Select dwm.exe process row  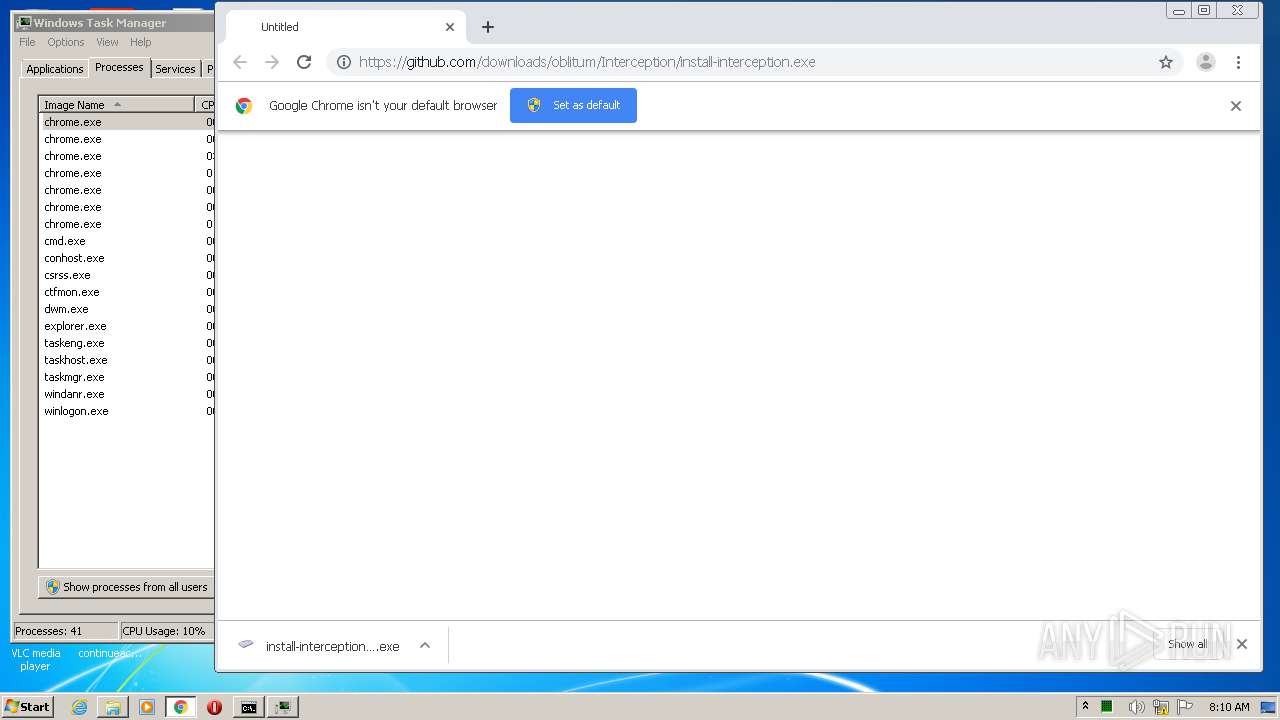pos(126,309)
